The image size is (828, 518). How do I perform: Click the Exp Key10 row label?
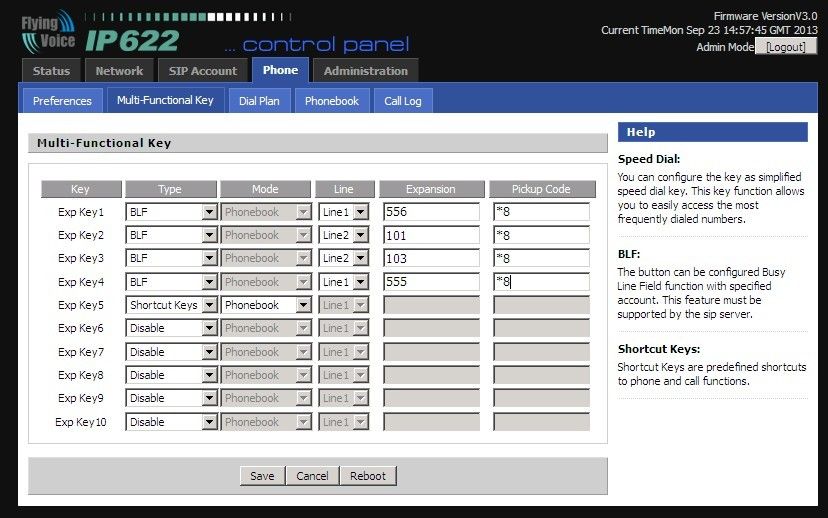81,422
